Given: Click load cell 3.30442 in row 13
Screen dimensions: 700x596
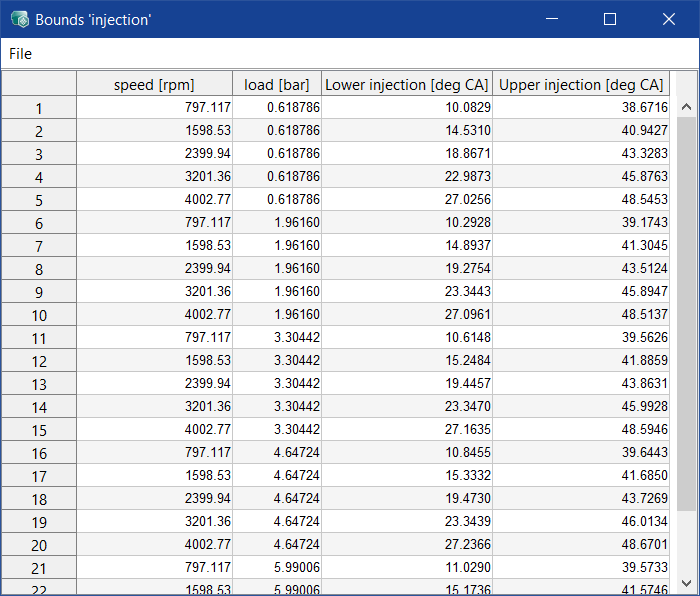Looking at the screenshot, I should pyautogui.click(x=277, y=384).
